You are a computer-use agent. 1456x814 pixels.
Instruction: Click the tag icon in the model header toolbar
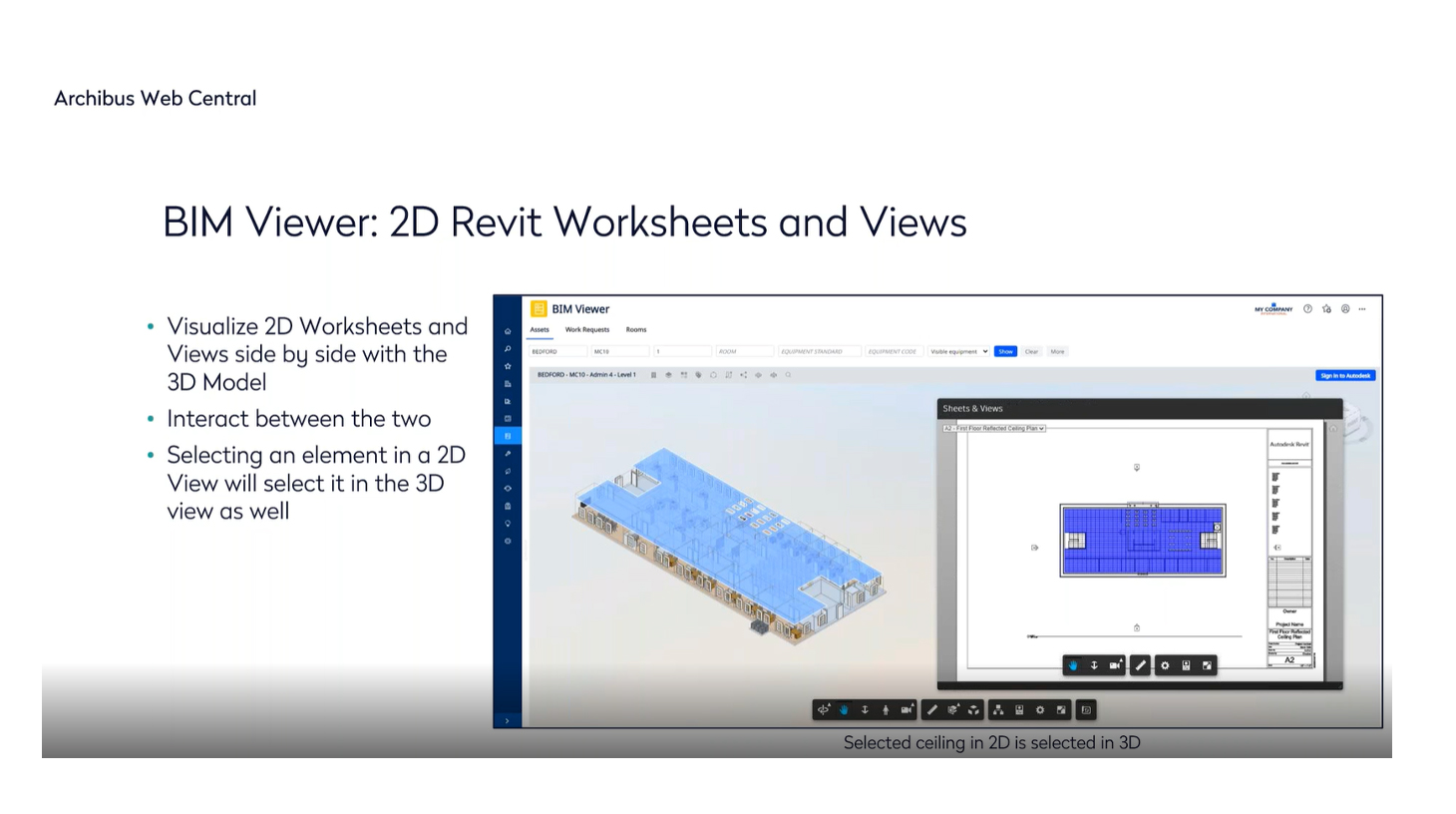pyautogui.click(x=698, y=375)
